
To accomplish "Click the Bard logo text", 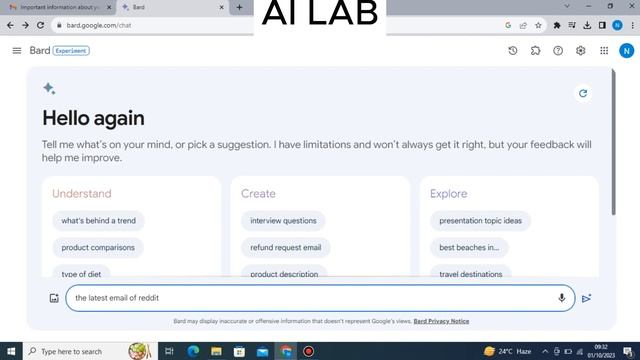I will (x=40, y=51).
